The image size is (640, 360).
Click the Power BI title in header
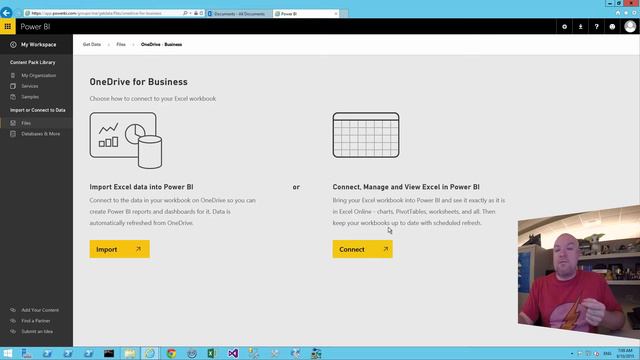(35, 27)
